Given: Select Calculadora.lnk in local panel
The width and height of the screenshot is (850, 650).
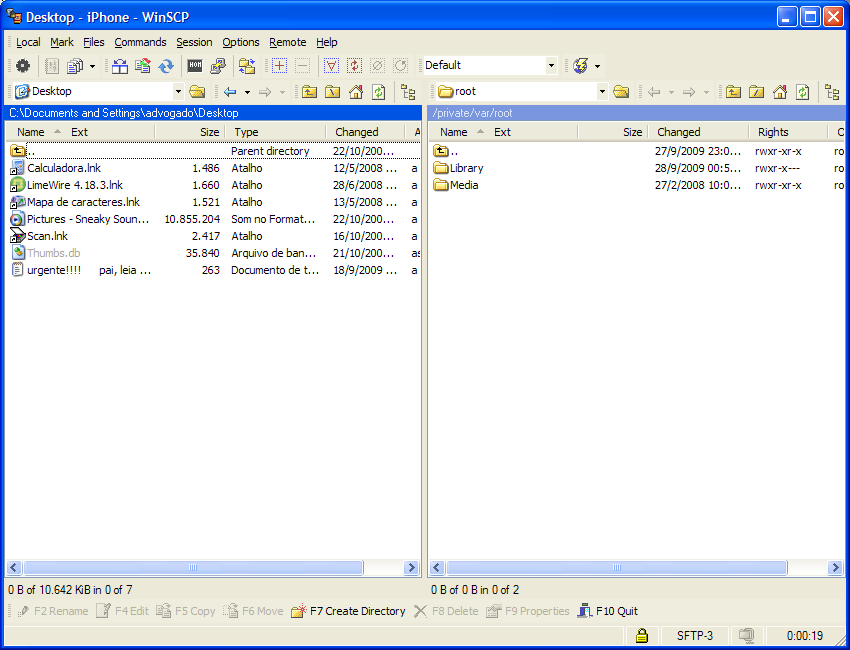Looking at the screenshot, I should click(x=64, y=168).
